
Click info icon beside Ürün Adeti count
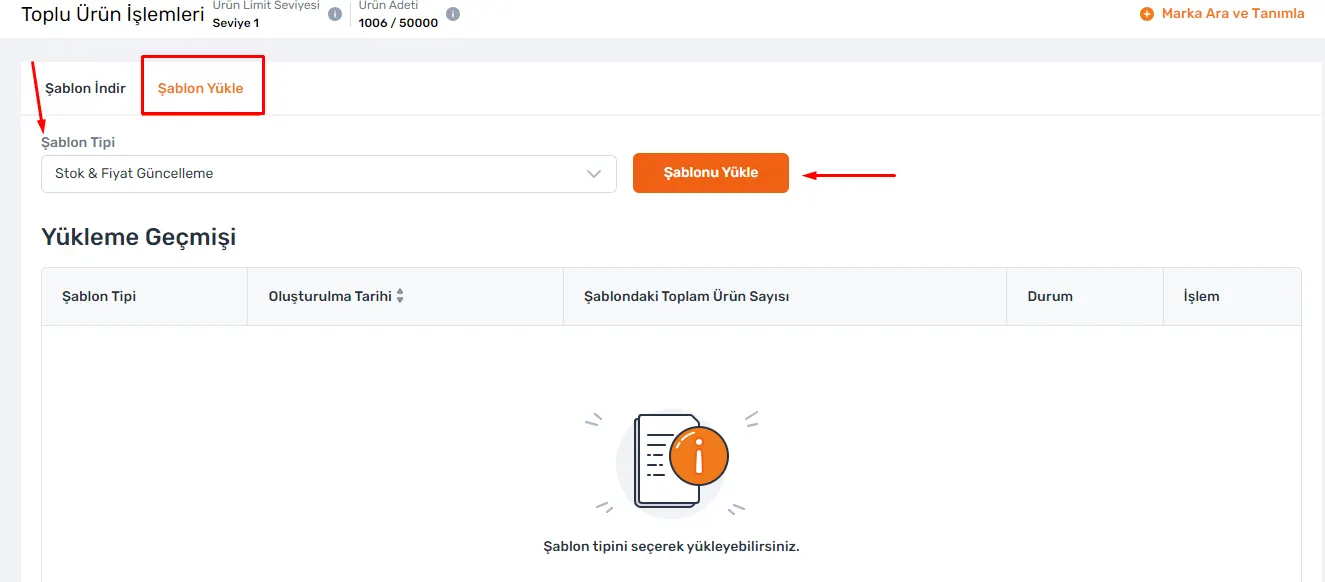coord(453,15)
